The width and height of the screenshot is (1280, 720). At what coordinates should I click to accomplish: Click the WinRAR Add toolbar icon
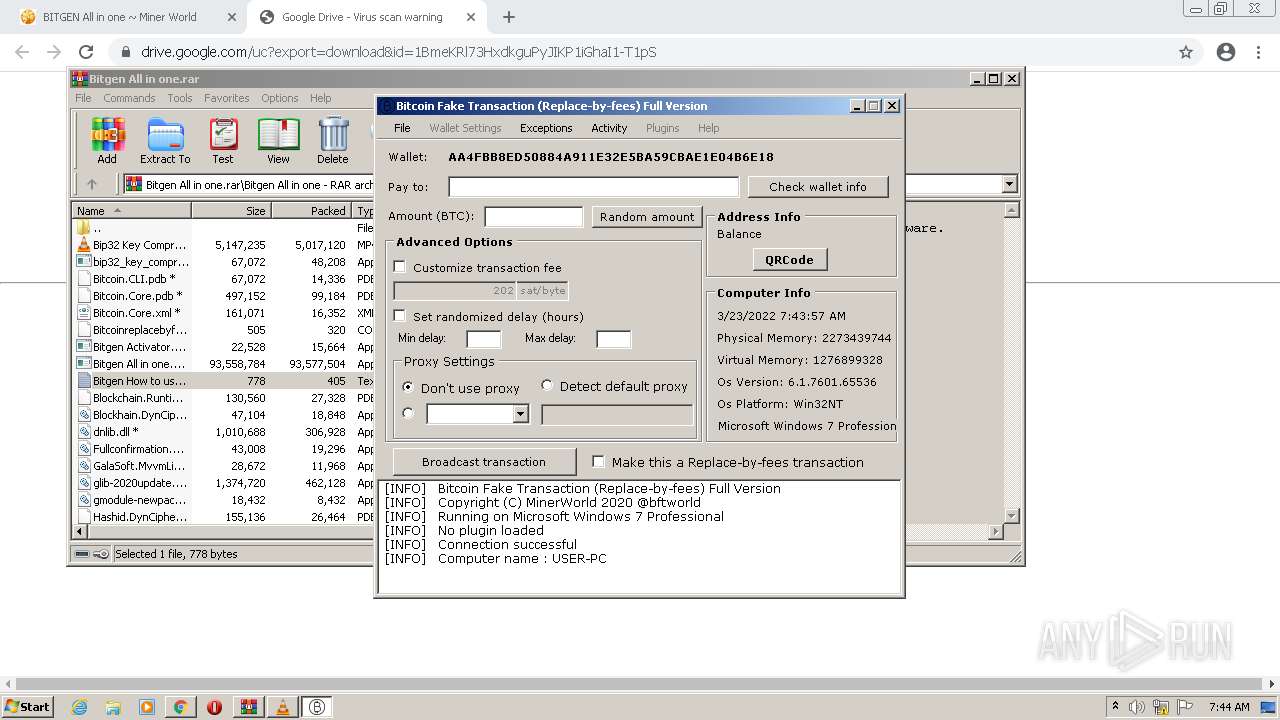tap(107, 140)
